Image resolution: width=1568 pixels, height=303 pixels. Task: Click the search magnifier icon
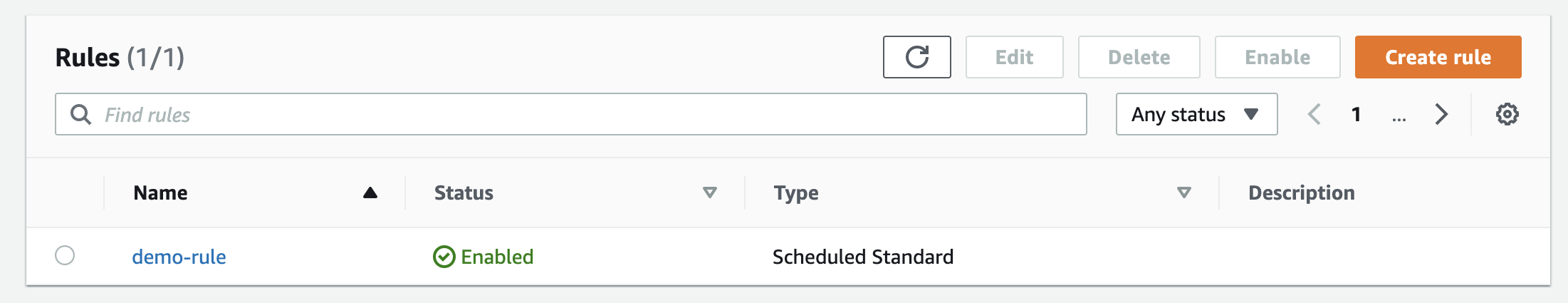coord(81,114)
